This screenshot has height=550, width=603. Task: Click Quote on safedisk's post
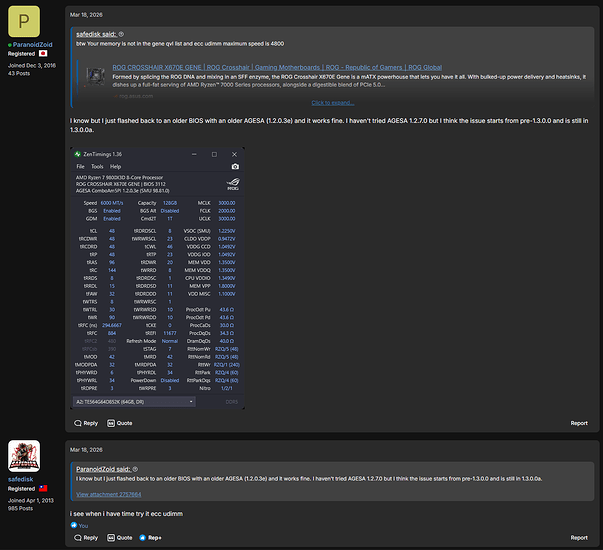coord(120,538)
